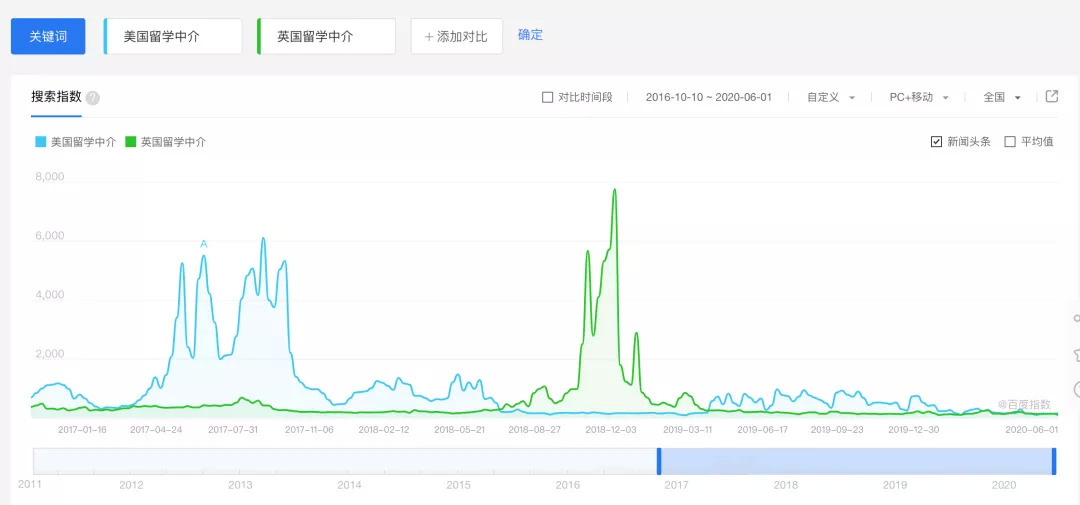Click the help icon beside 搜索指数

point(93,98)
